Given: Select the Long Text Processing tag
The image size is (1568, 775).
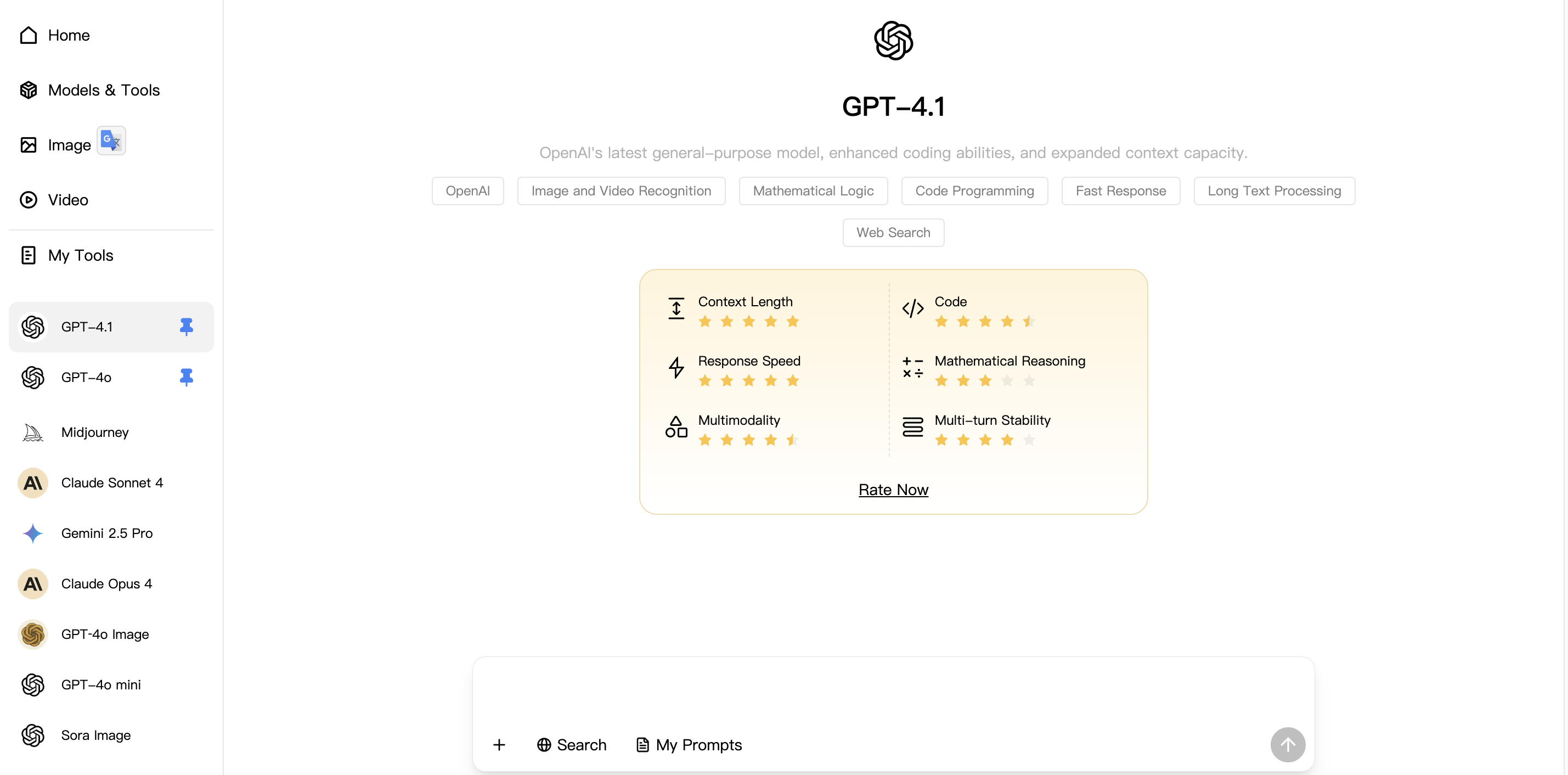Looking at the screenshot, I should pyautogui.click(x=1274, y=190).
